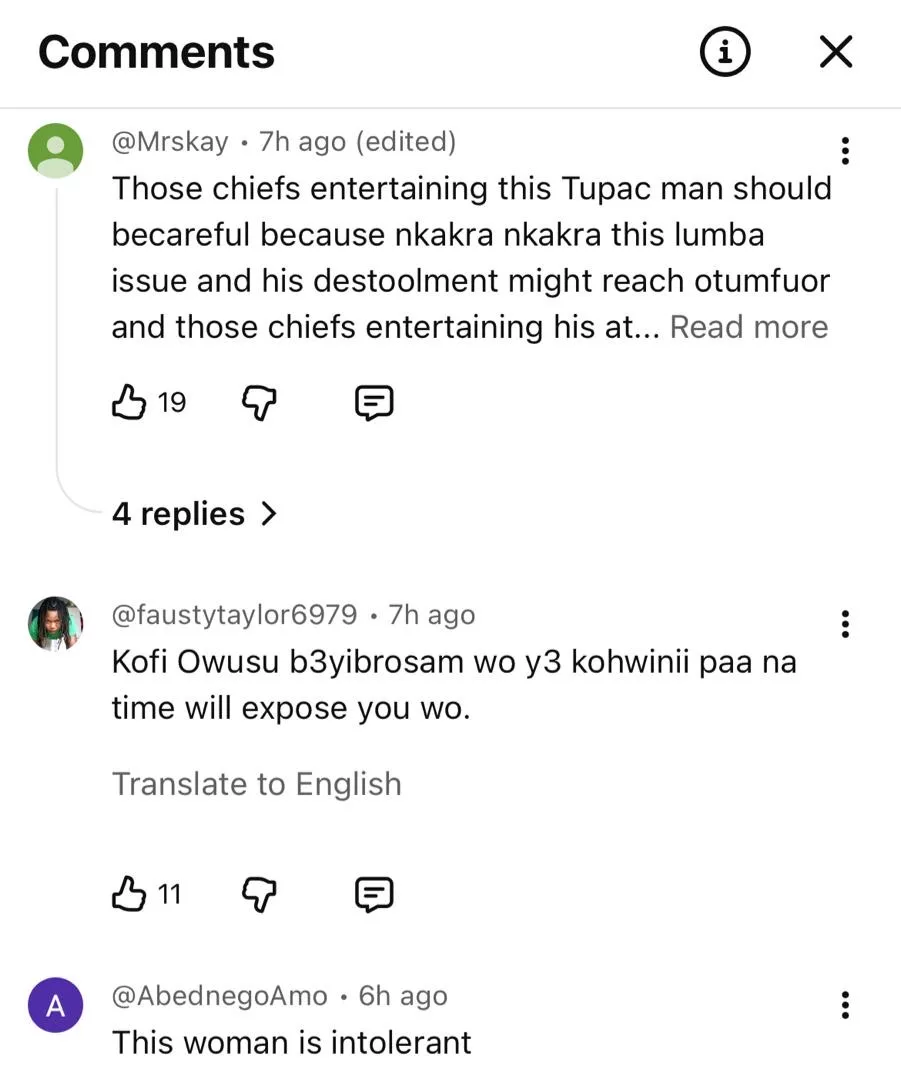901x1080 pixels.
Task: Visit the @faustytaylor6979 channel handle
Action: click(x=234, y=615)
